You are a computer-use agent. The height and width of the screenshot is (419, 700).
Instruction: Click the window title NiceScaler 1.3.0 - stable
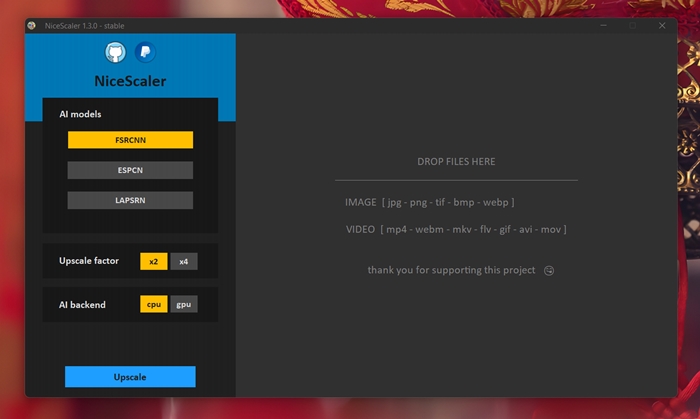click(x=84, y=26)
